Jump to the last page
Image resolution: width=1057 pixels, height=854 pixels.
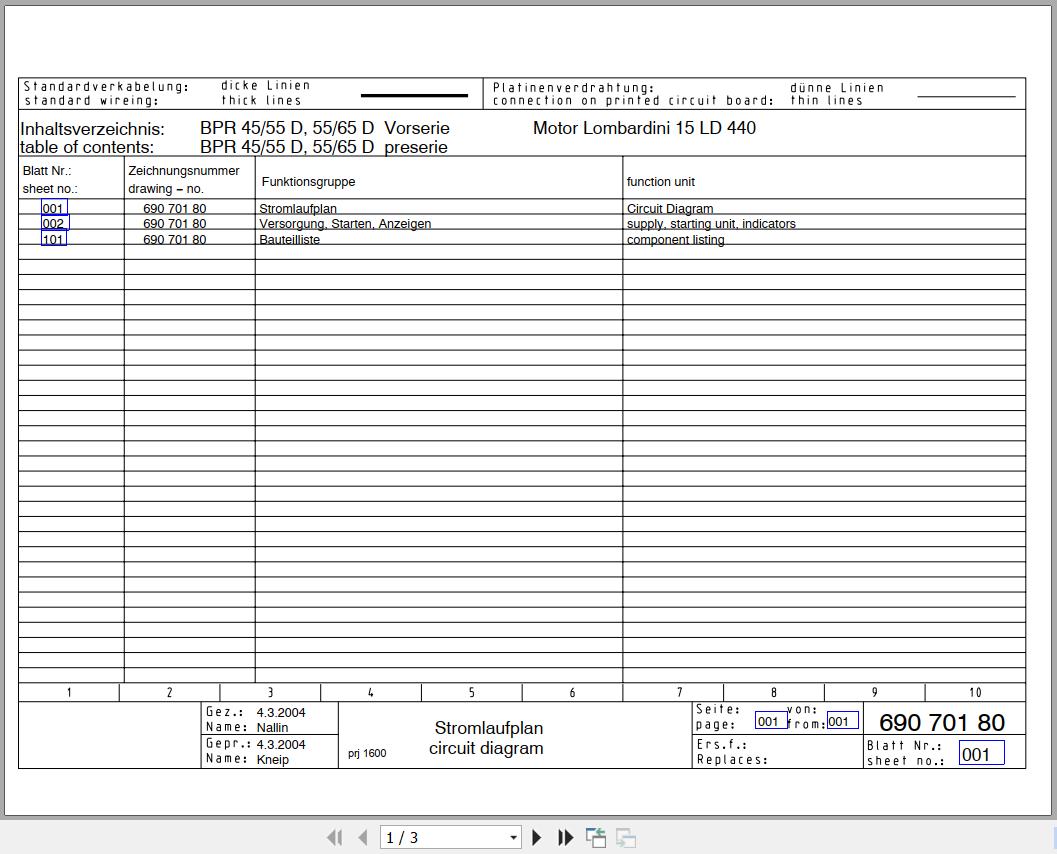(565, 838)
